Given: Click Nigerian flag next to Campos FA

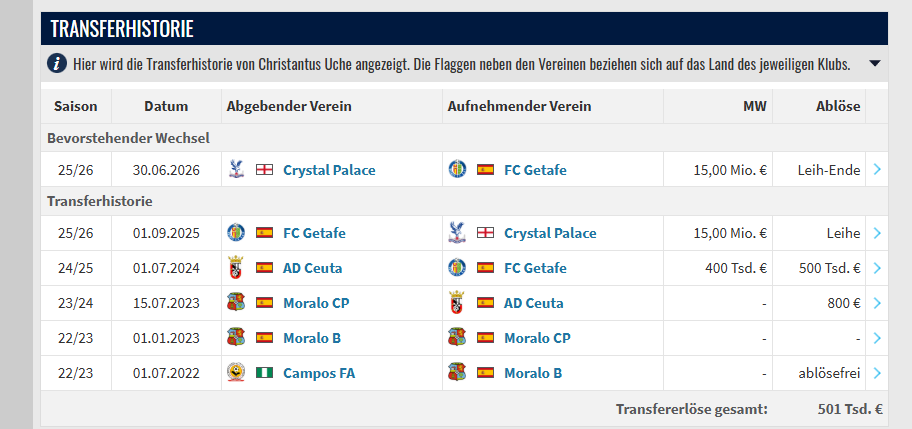Looking at the screenshot, I should (x=265, y=373).
